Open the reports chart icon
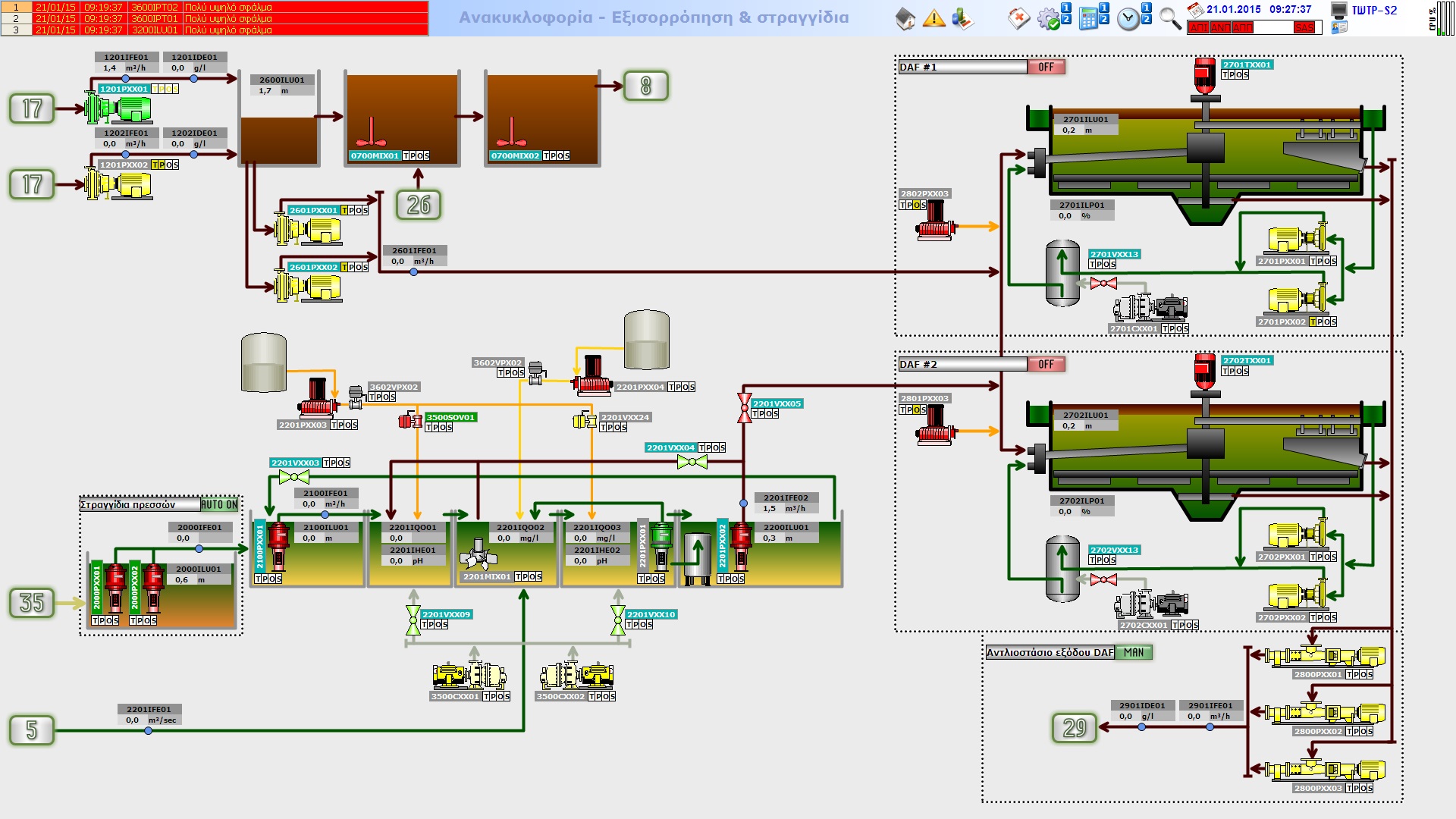This screenshot has height=819, width=1456. [962, 19]
